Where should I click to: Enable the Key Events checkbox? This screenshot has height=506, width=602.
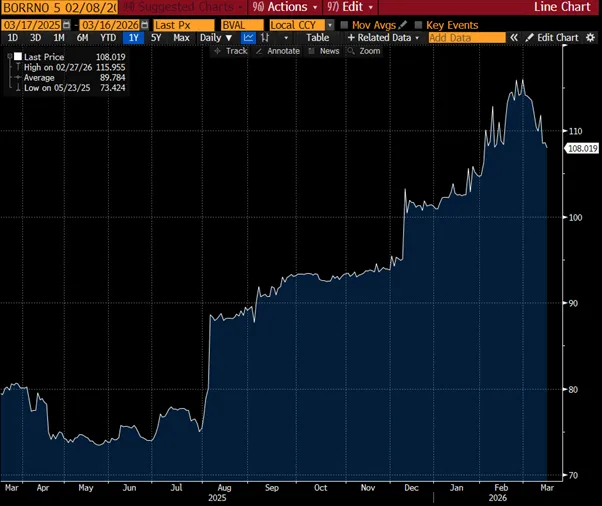(419, 24)
